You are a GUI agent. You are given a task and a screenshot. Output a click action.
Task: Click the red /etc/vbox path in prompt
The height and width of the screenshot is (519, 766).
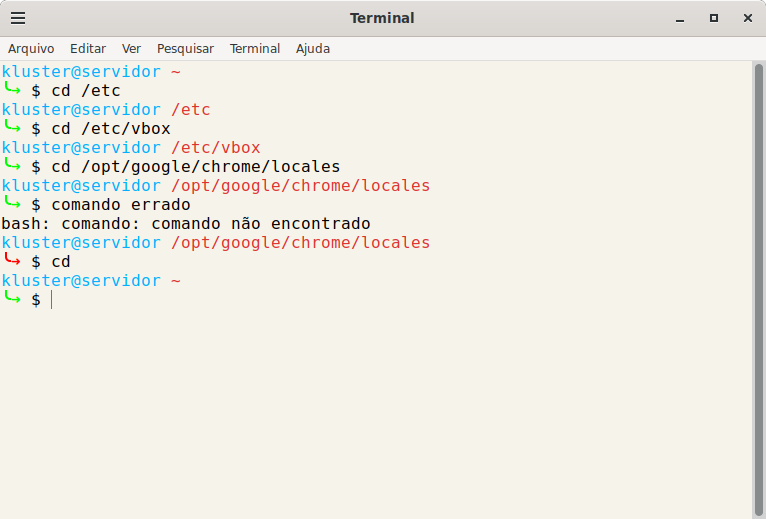[215, 148]
